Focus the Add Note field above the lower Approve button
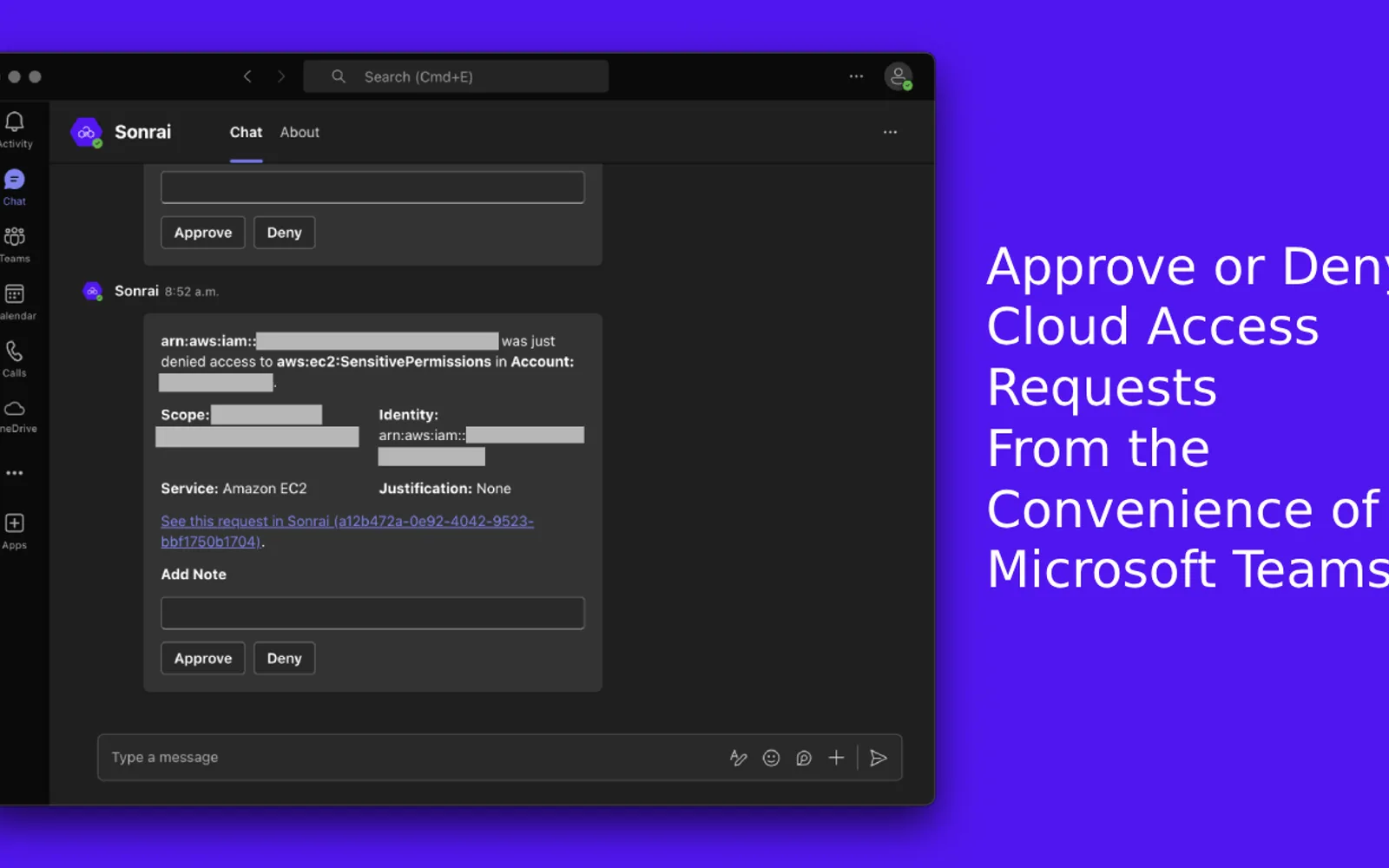Image resolution: width=1389 pixels, height=868 pixels. (372, 613)
